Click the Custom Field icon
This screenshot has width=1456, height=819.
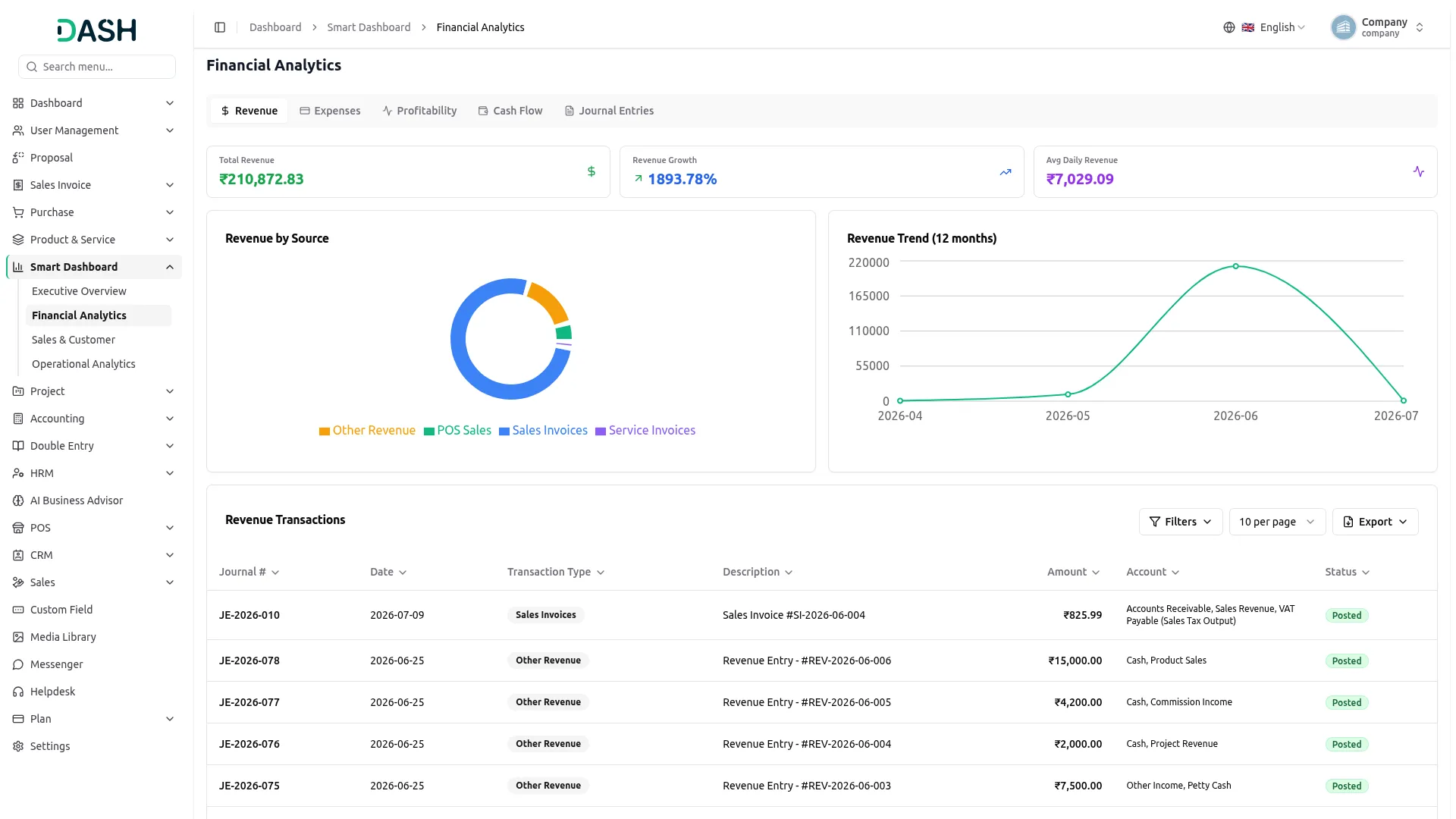18,610
